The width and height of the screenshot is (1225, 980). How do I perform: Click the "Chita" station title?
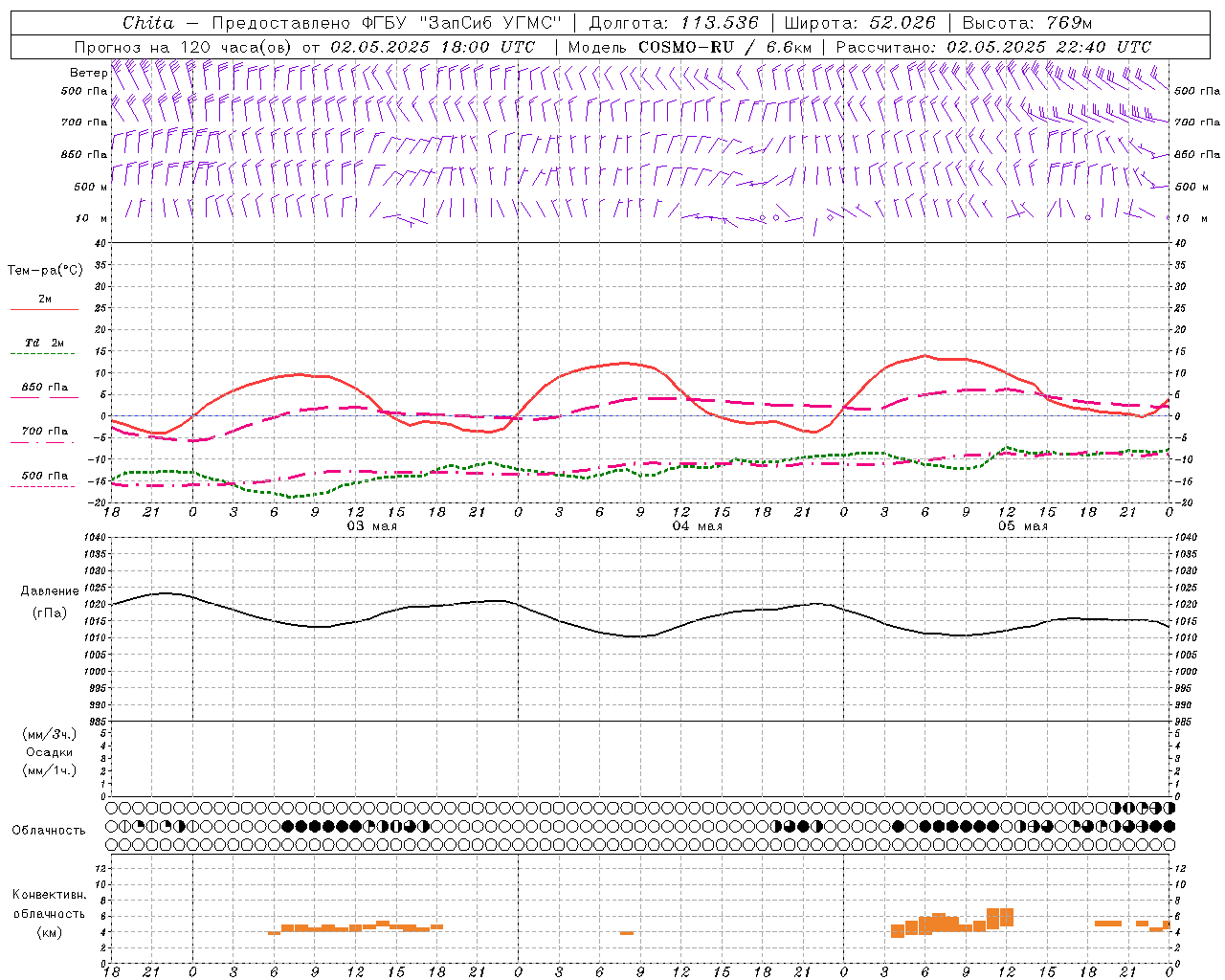pyautogui.click(x=148, y=23)
